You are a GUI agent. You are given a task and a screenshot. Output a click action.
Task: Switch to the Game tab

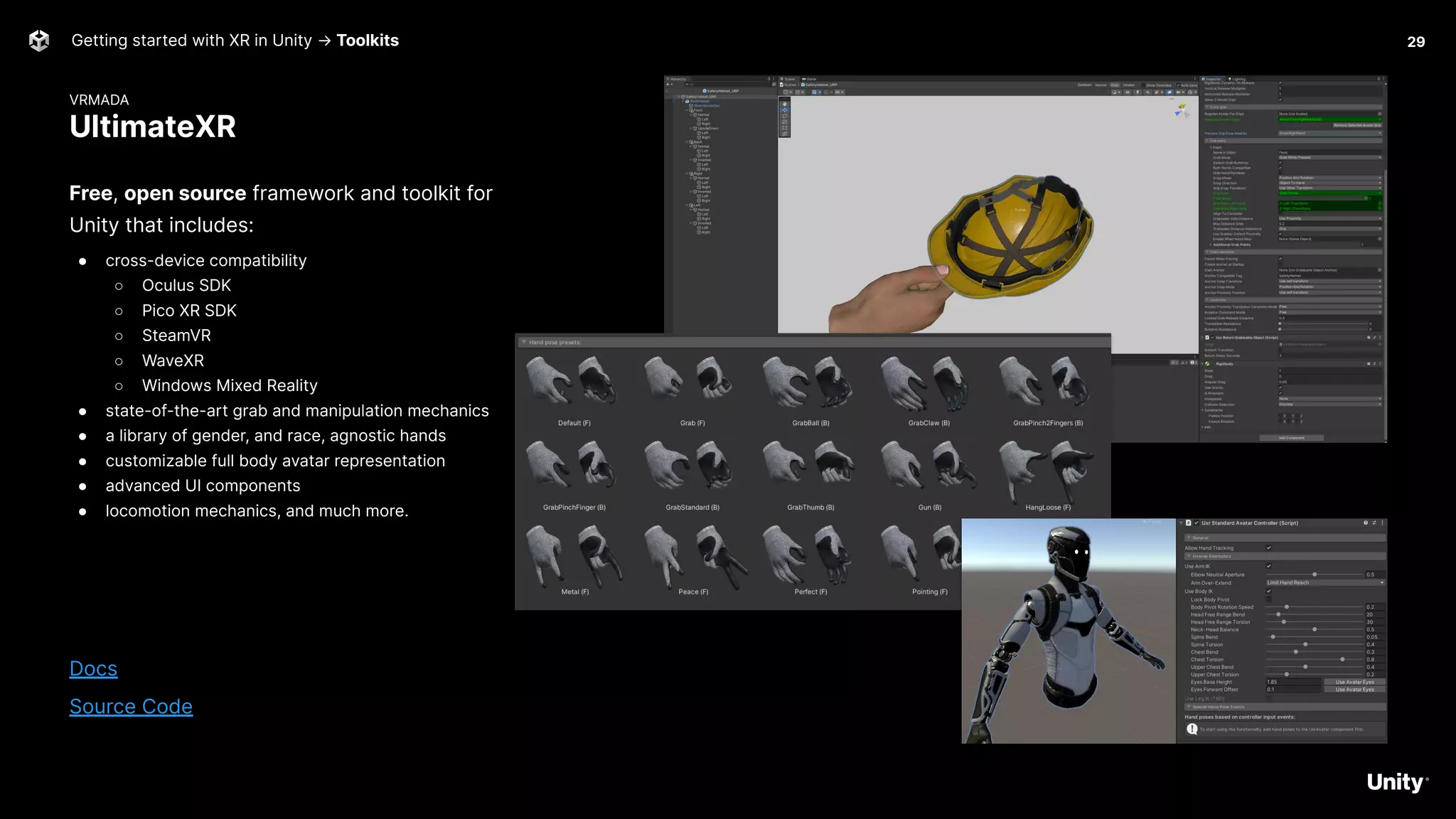tap(809, 79)
